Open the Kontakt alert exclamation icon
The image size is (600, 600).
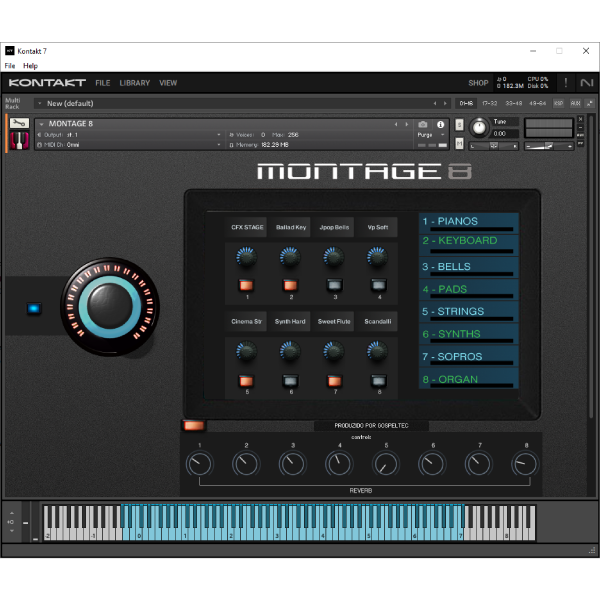tap(566, 83)
